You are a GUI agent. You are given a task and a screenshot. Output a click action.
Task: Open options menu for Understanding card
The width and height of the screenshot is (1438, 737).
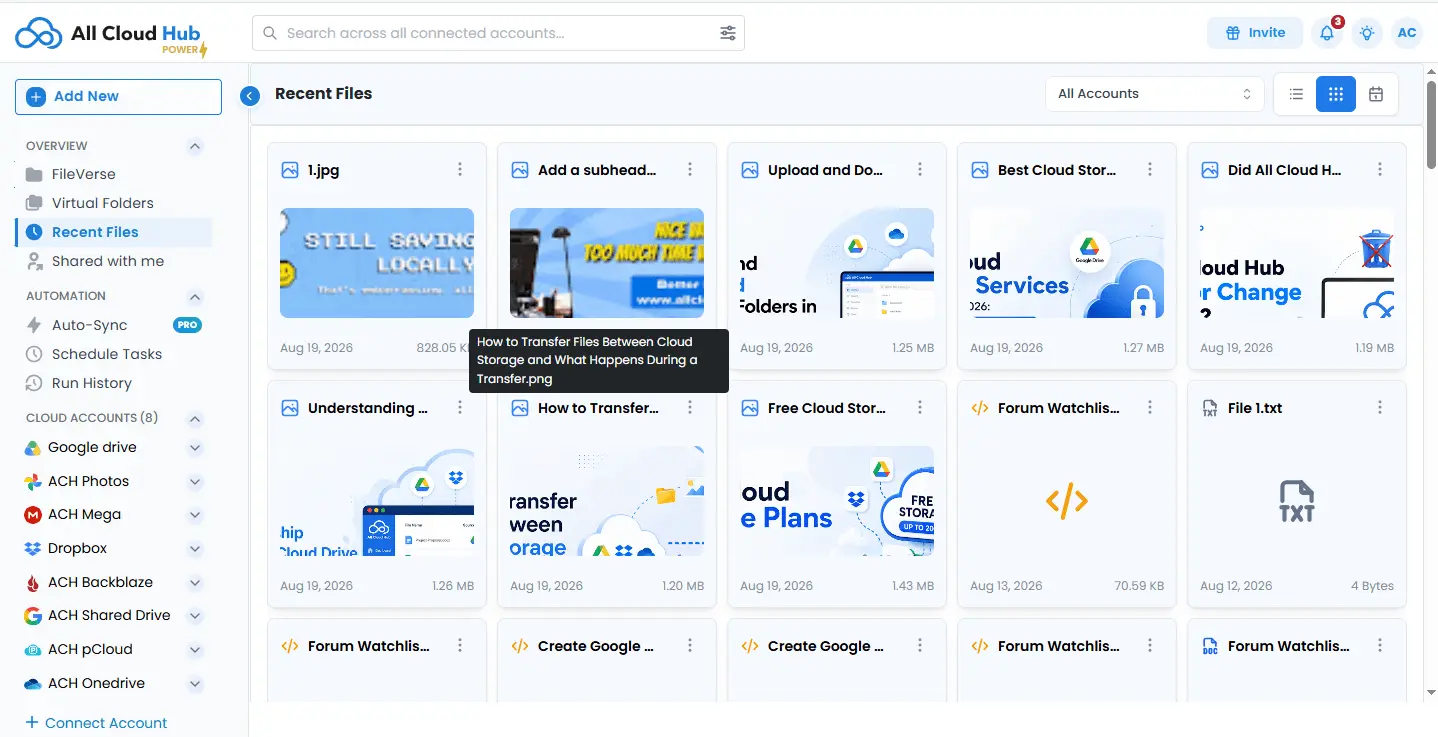click(x=460, y=408)
